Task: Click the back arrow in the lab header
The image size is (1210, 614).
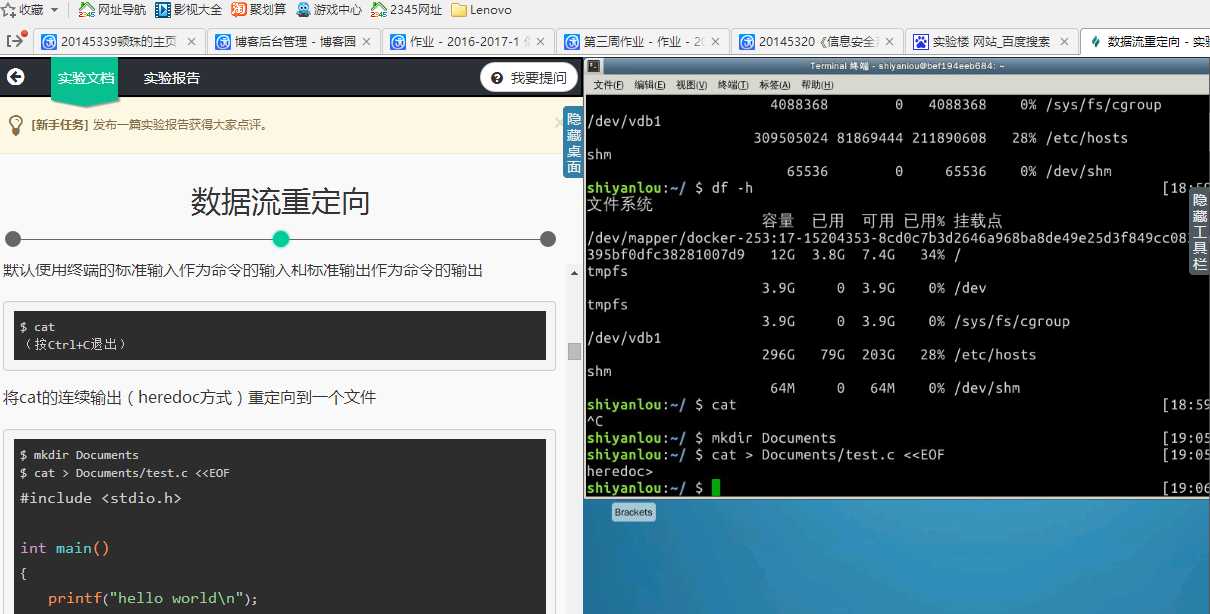Action: [x=15, y=77]
